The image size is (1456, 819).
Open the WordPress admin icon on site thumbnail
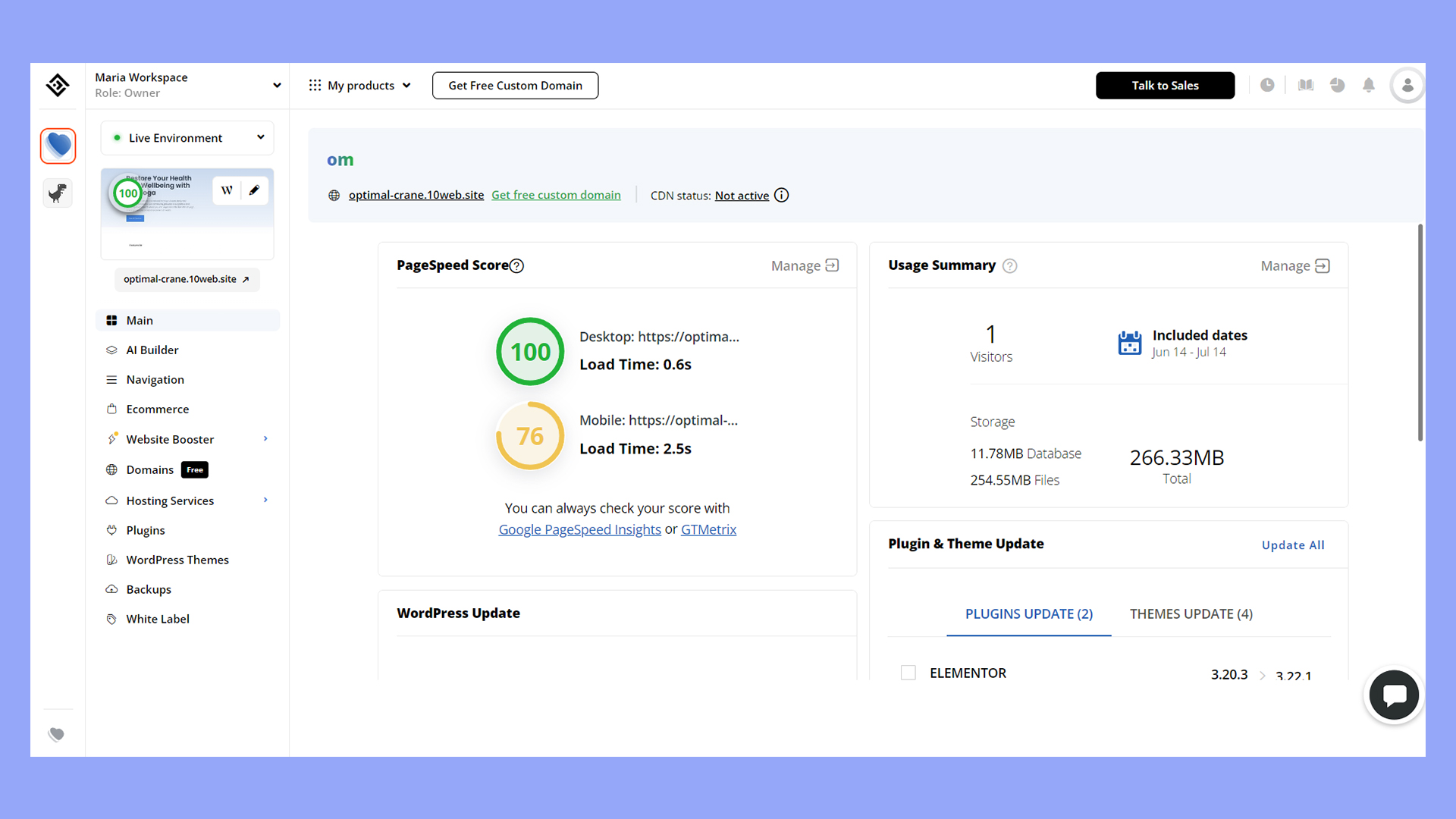click(227, 190)
